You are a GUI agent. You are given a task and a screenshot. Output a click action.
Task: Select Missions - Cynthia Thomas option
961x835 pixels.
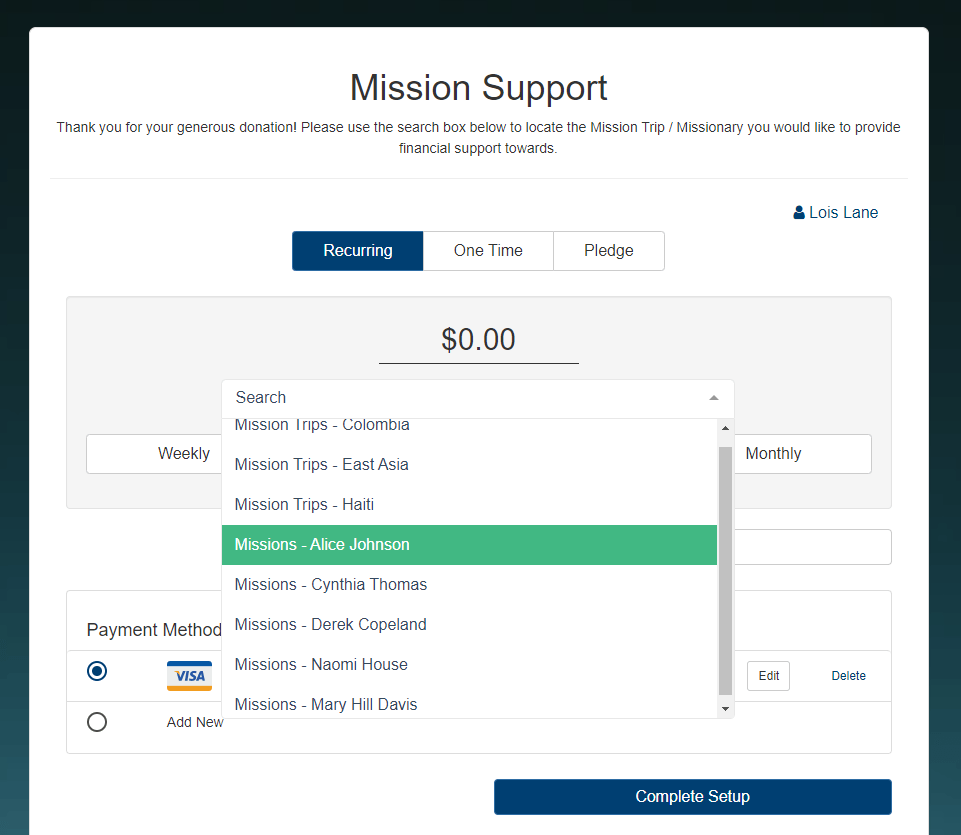click(469, 584)
